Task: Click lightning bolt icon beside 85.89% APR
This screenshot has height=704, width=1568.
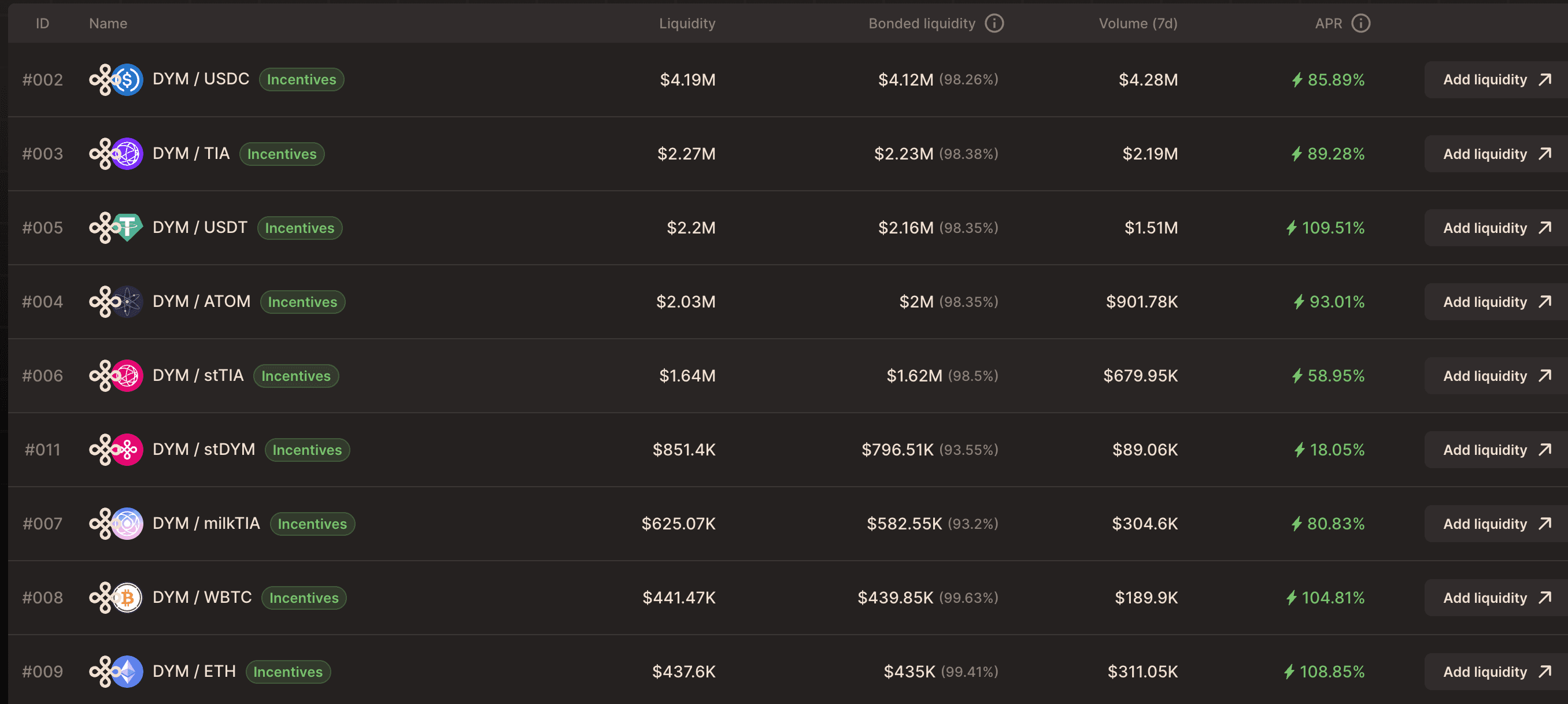Action: [1296, 80]
